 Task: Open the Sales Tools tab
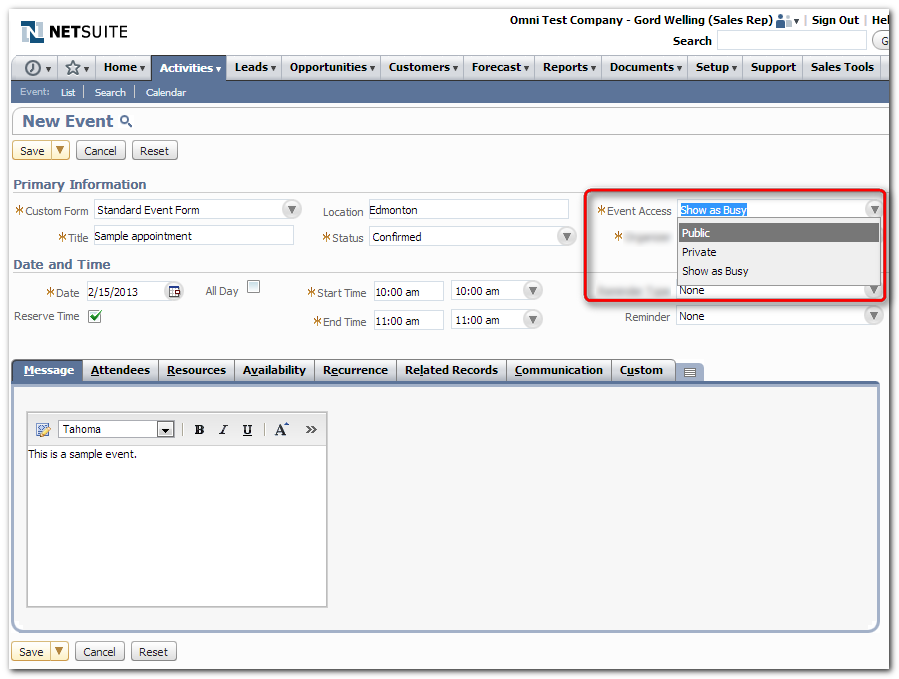[x=842, y=68]
